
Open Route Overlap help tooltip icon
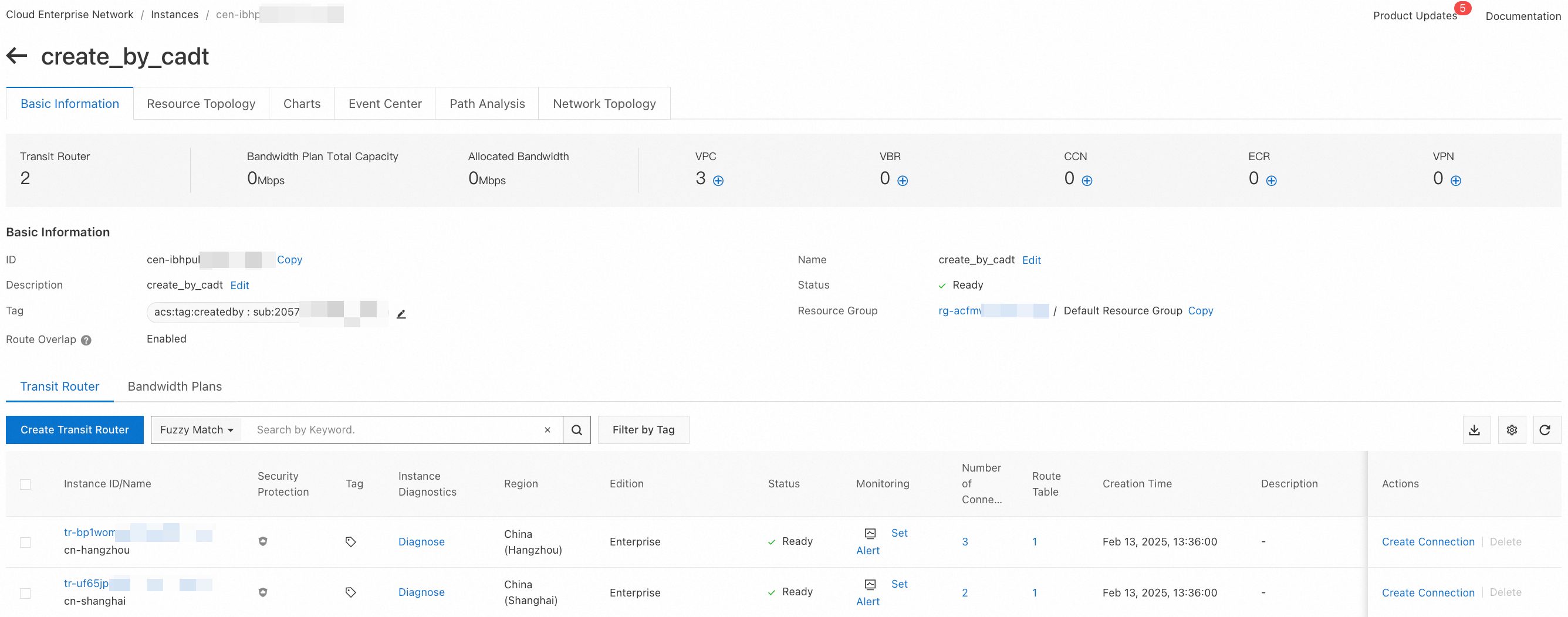click(x=86, y=340)
